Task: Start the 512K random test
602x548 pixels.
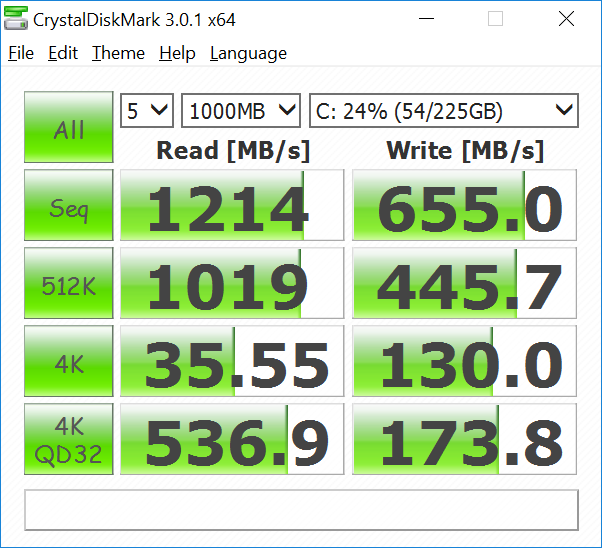Action: [x=69, y=283]
